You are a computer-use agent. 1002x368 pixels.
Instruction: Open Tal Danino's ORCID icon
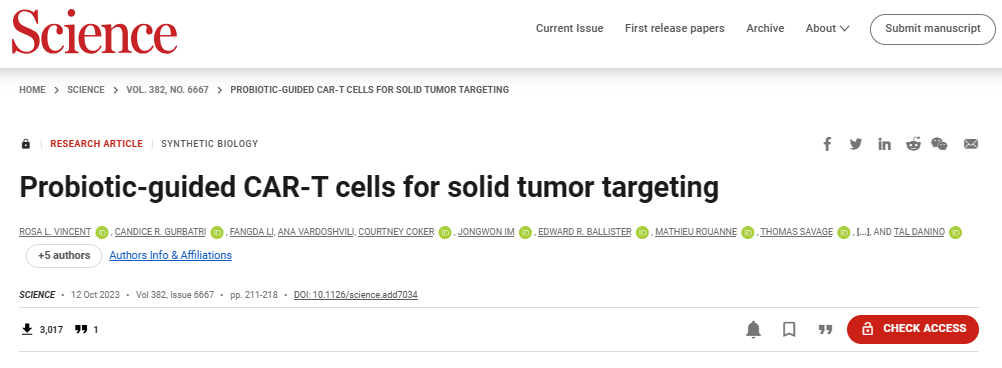[955, 233]
